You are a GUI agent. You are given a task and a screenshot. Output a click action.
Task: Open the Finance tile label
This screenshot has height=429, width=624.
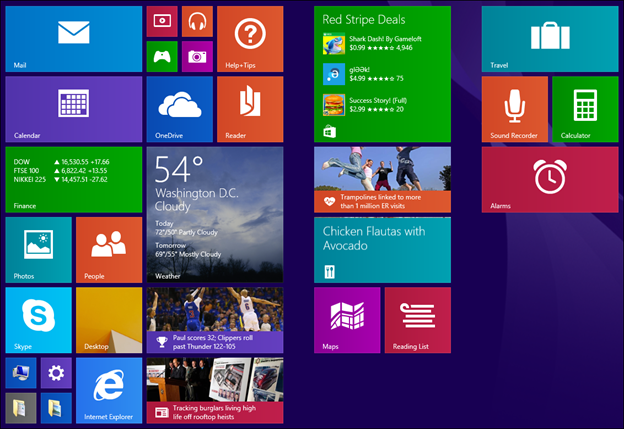coord(25,206)
